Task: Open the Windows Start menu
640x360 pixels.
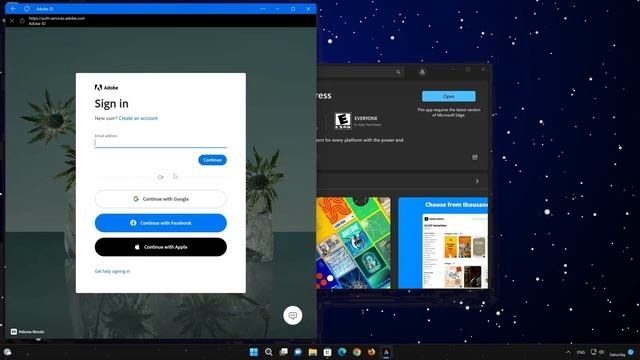Action: click(x=253, y=352)
